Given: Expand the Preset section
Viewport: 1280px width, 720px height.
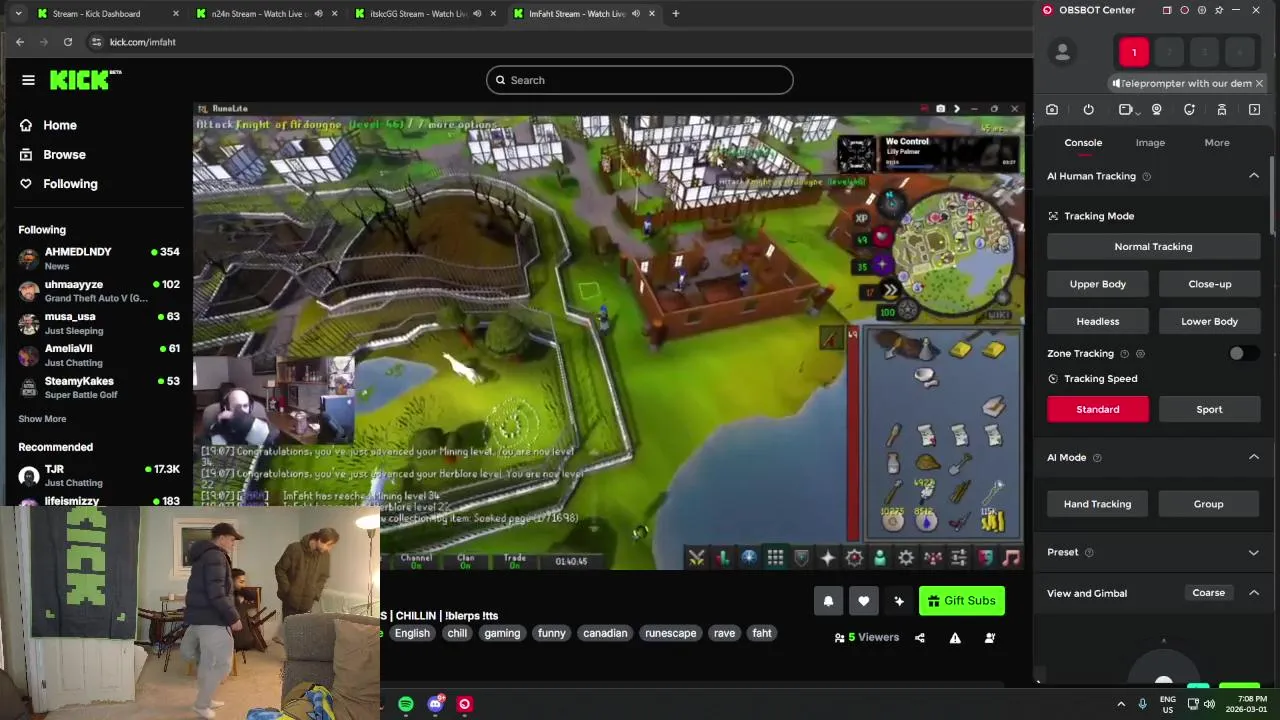Looking at the screenshot, I should point(1254,552).
